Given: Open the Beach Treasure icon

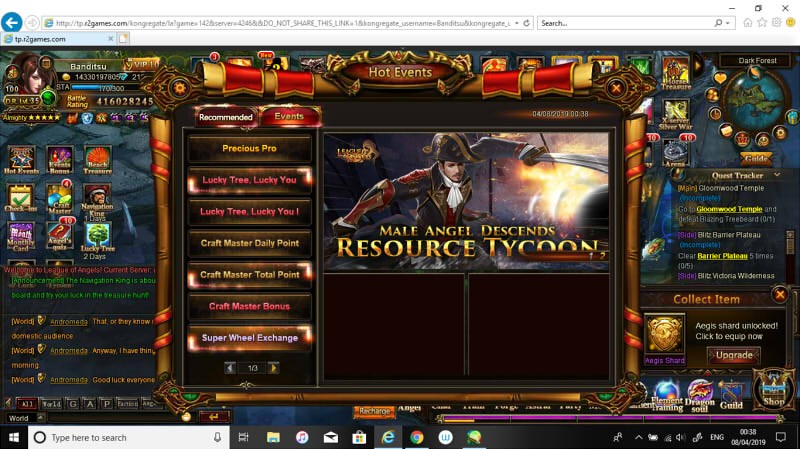Looking at the screenshot, I should pos(97,160).
